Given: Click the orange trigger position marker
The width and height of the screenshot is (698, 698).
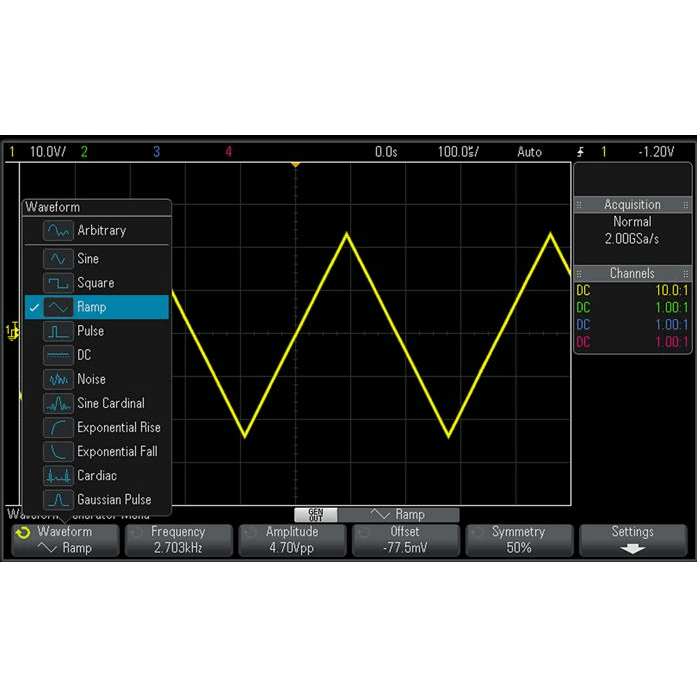Looking at the screenshot, I should (295, 164).
